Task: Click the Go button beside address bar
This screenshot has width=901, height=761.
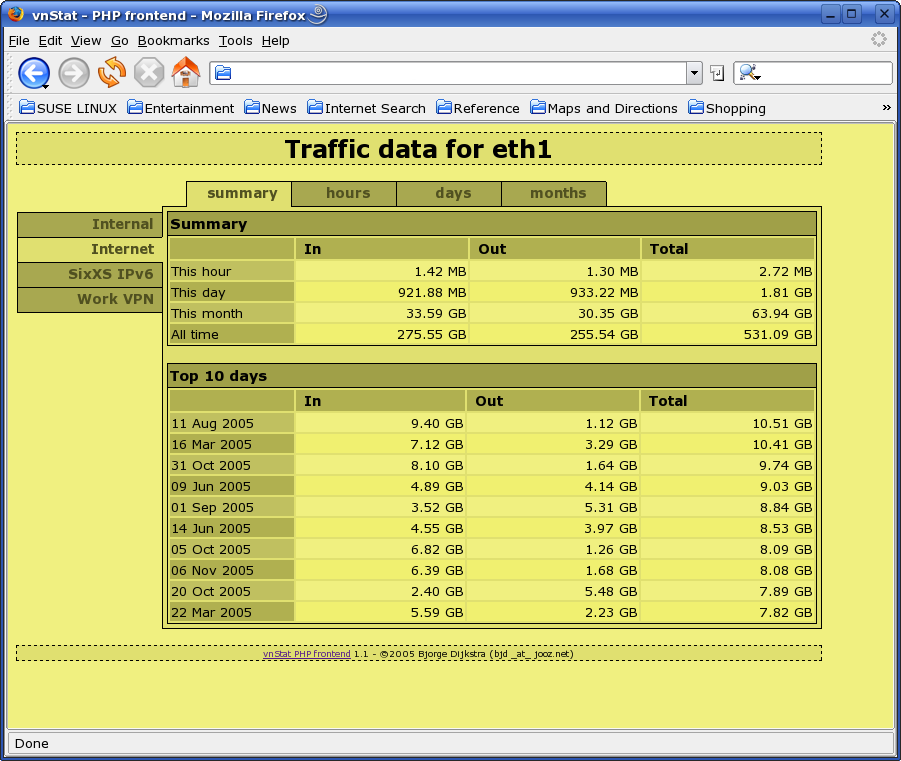Action: coord(717,73)
